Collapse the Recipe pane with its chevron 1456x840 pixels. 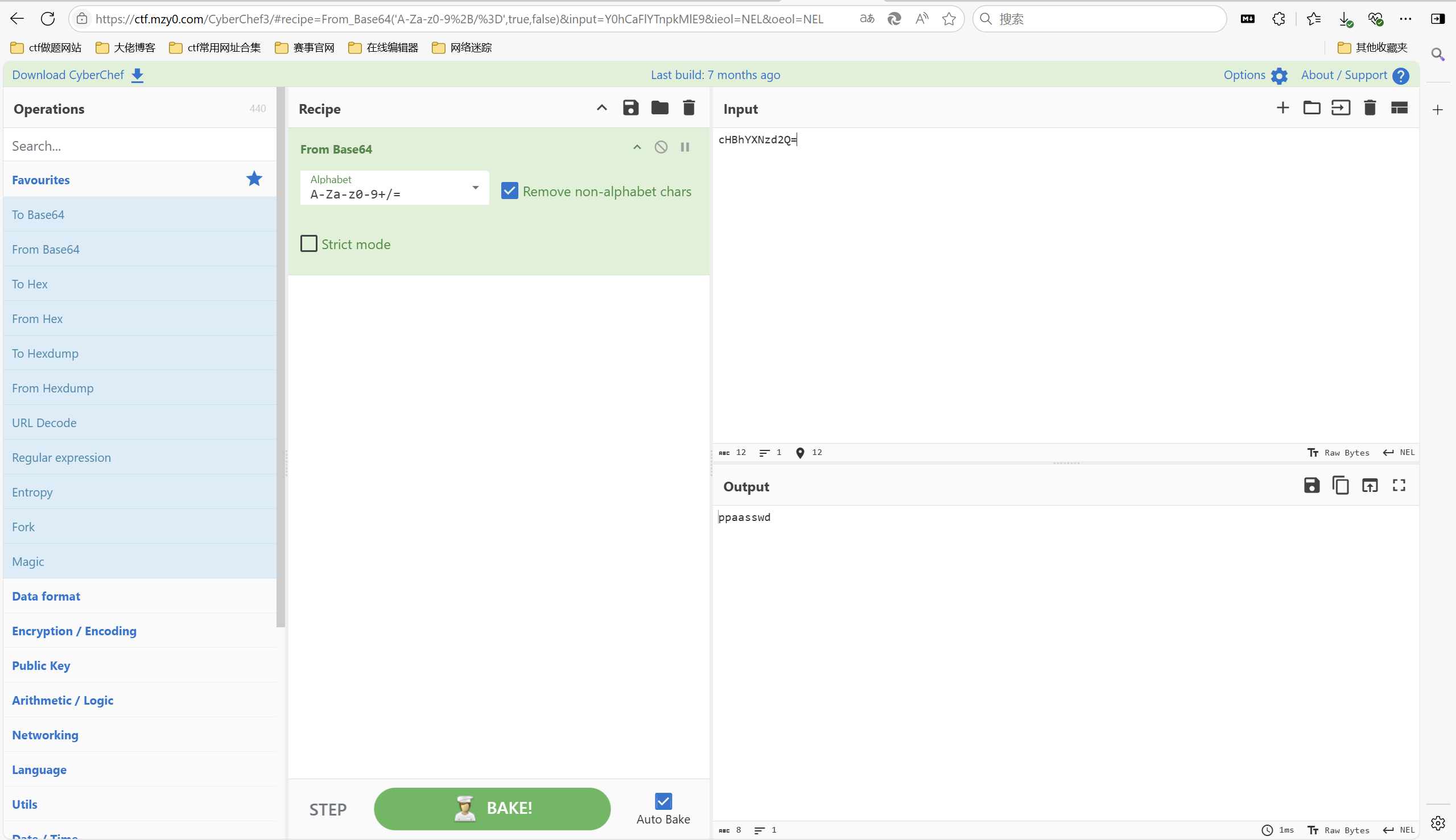click(601, 108)
